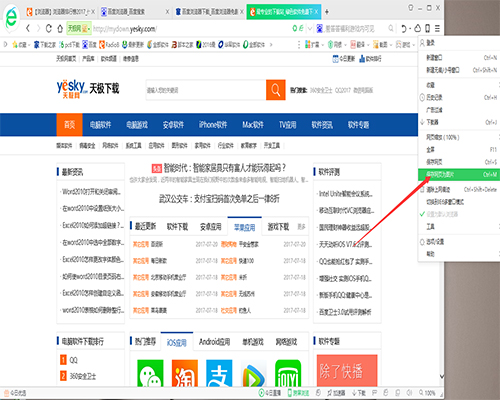The image size is (500, 400).
Task: Open the 天极网首页 top link
Action: [x=66, y=59]
